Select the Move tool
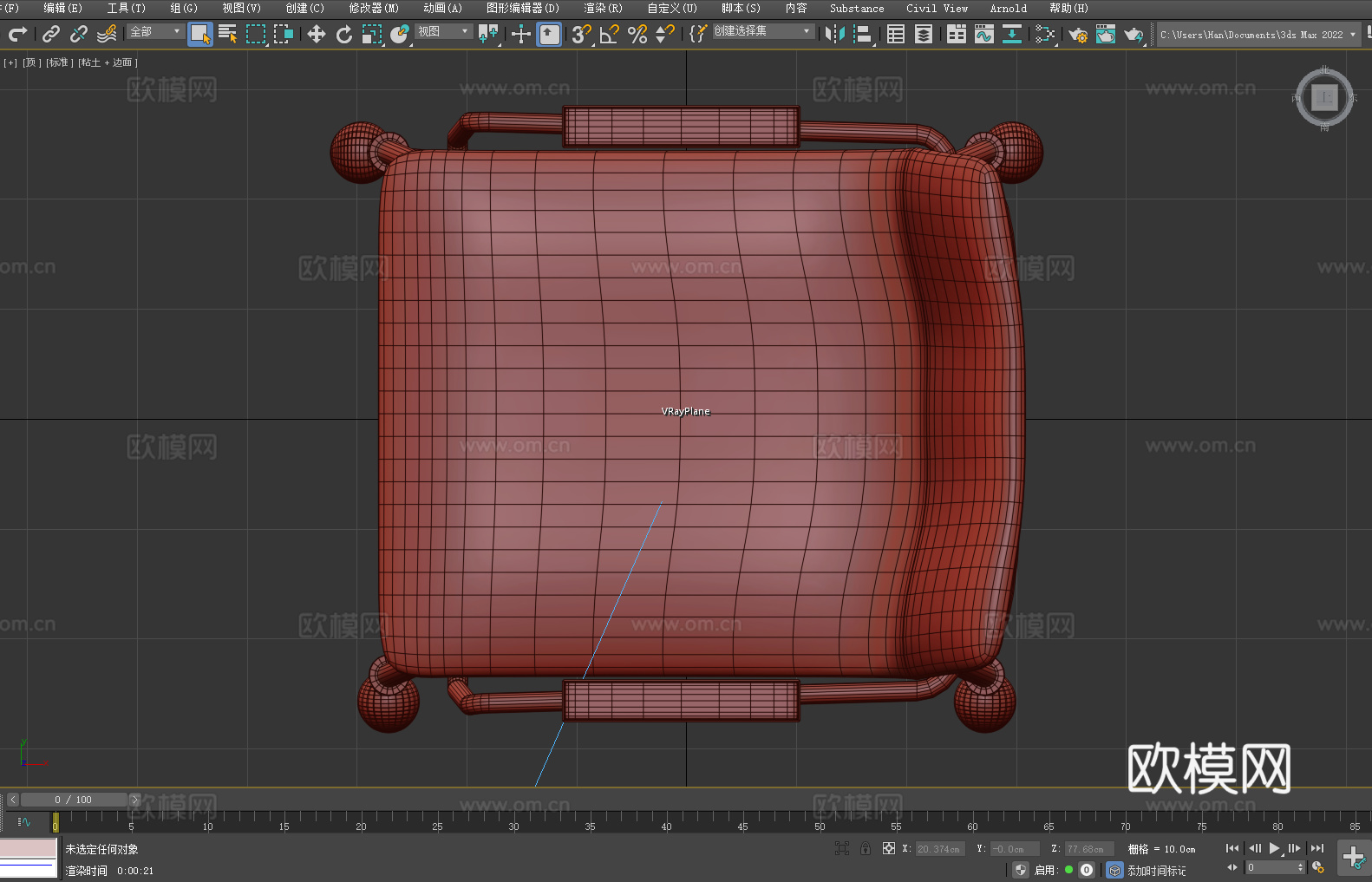This screenshot has height=882, width=1372. [x=317, y=34]
